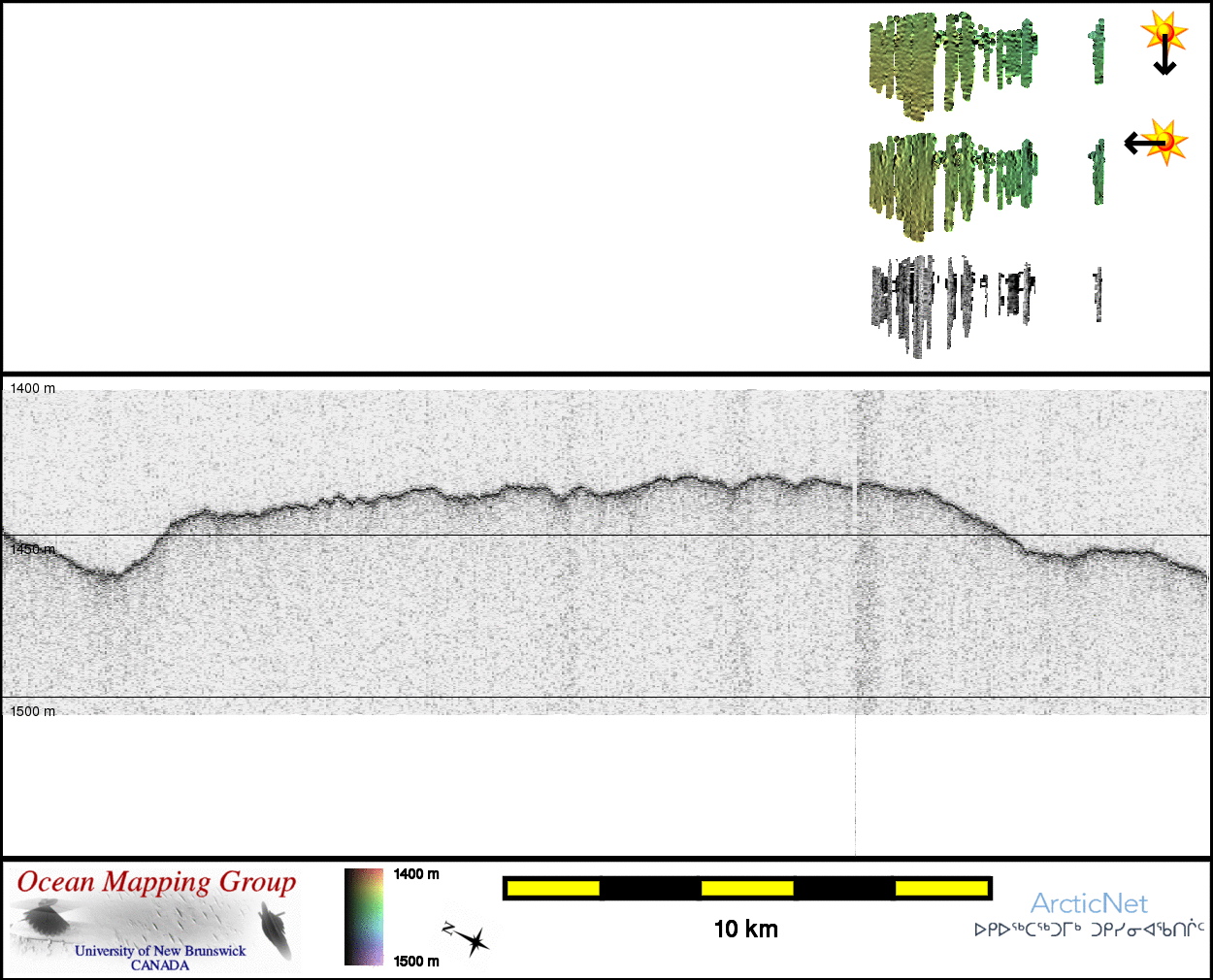The height and width of the screenshot is (980, 1213).
Task: Click the ArcticNet logo text
Action: pyautogui.click(x=1089, y=903)
